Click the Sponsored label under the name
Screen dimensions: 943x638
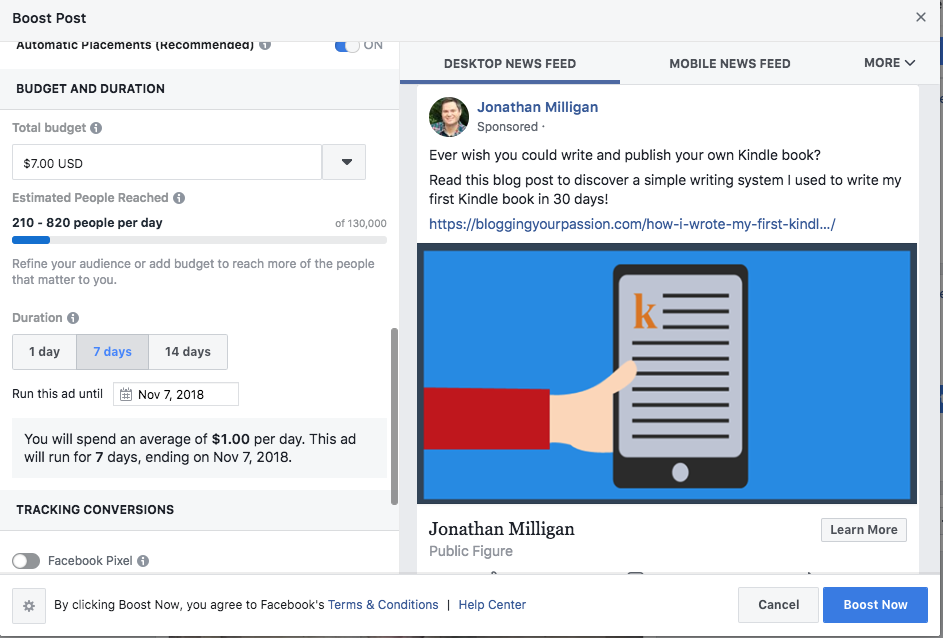[508, 127]
